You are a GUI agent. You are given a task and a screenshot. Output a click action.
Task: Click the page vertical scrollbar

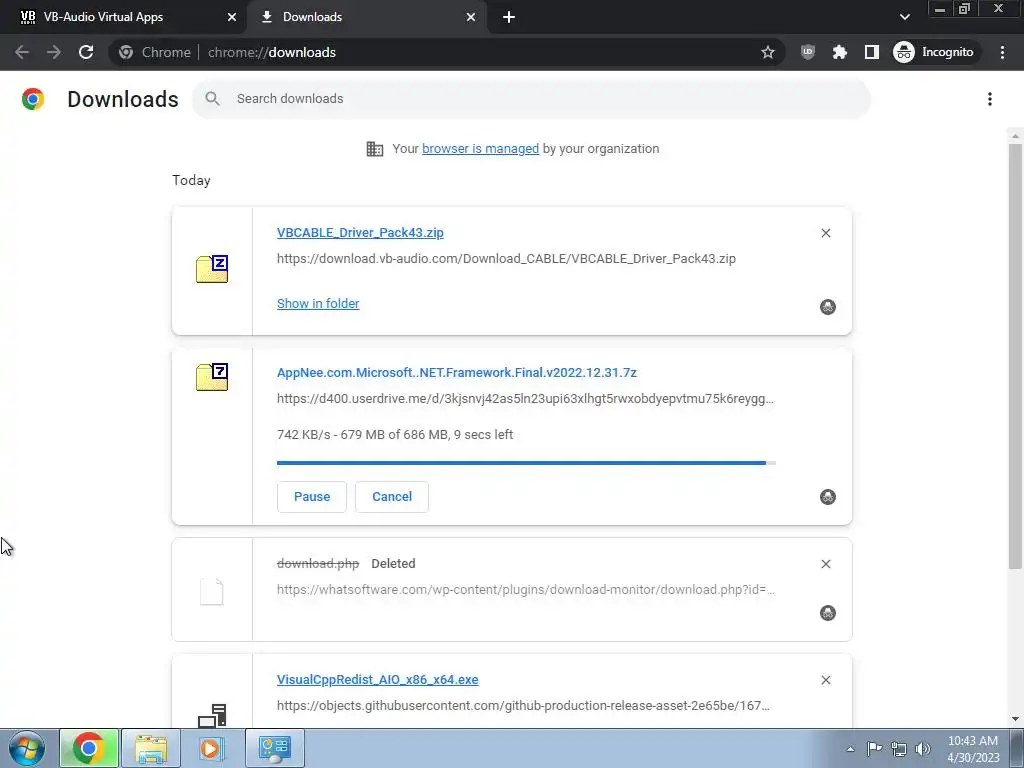click(1015, 356)
